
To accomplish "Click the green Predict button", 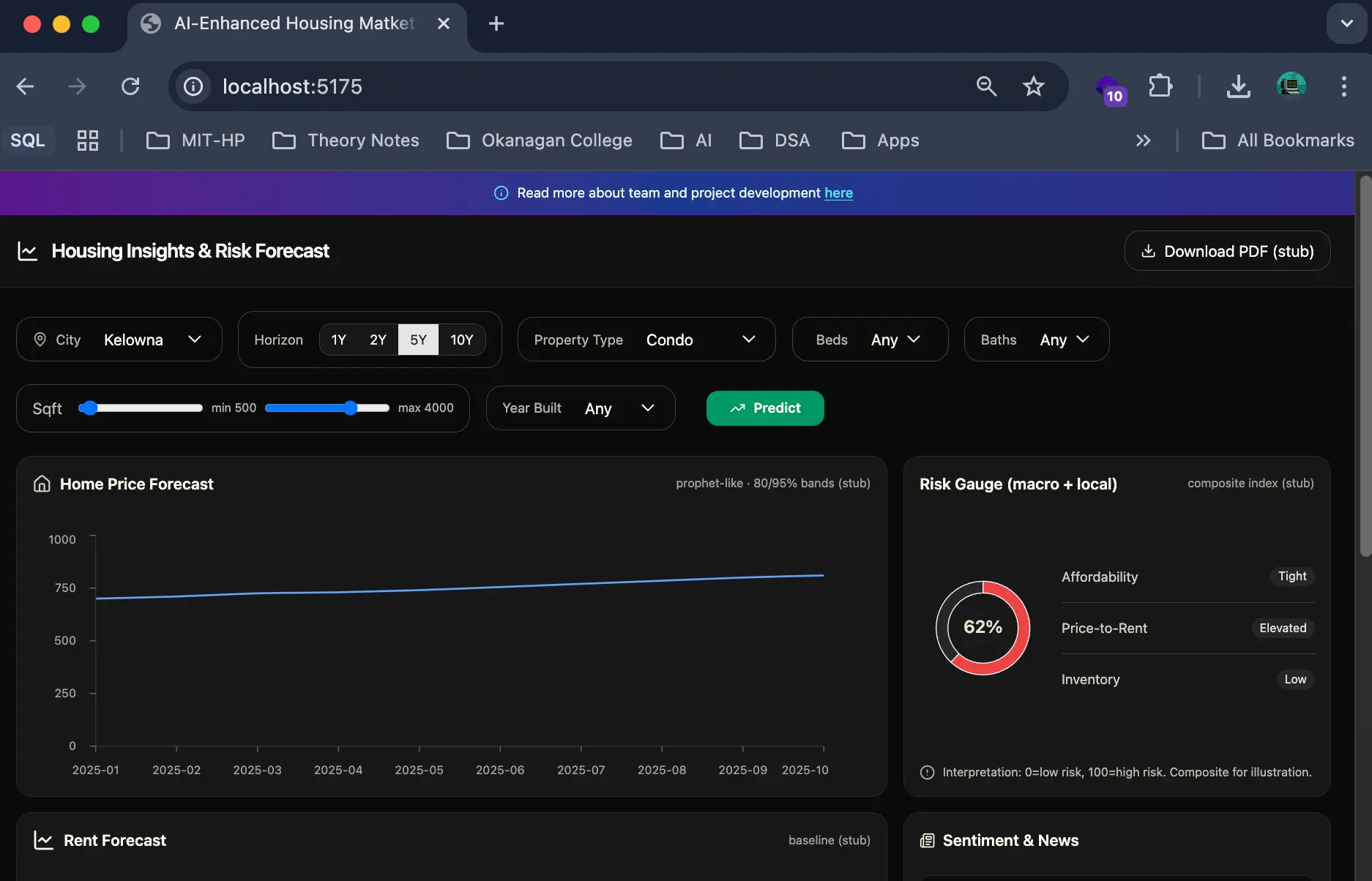I will (x=765, y=408).
